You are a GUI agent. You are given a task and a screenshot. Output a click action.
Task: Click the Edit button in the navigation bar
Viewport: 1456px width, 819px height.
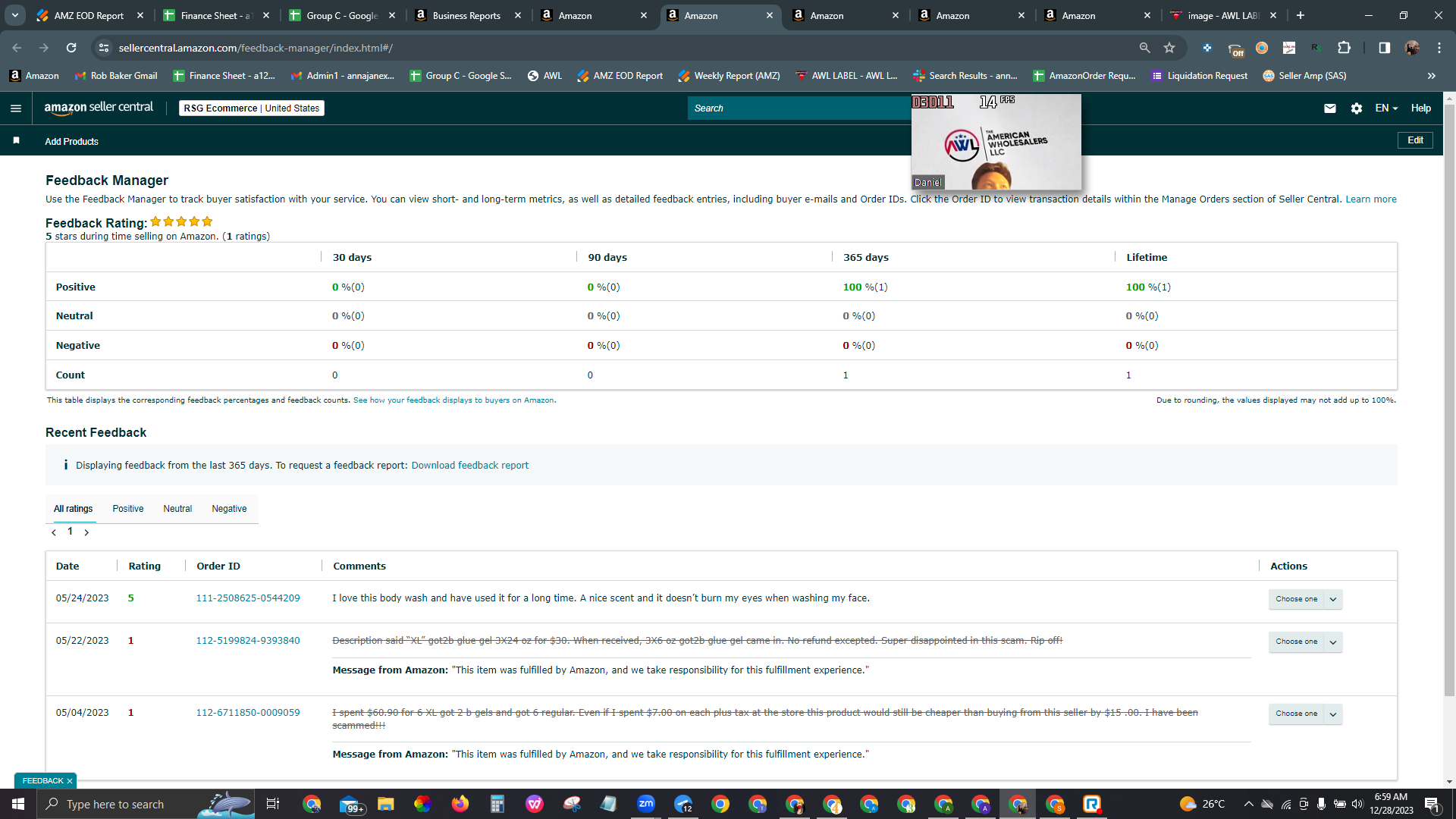tap(1415, 140)
